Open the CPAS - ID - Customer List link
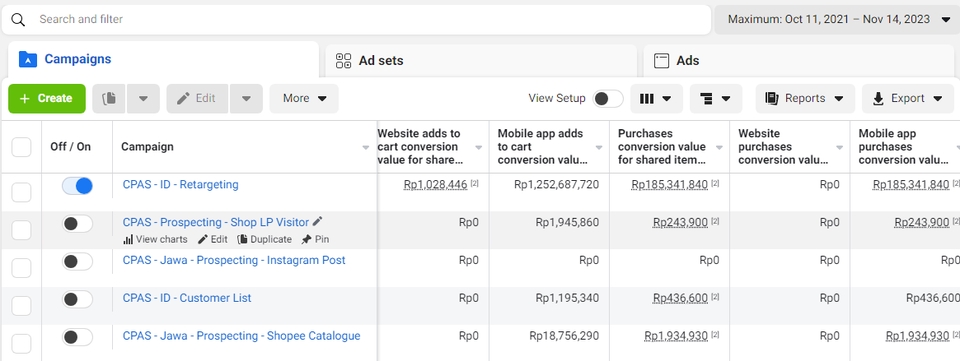 (x=187, y=298)
